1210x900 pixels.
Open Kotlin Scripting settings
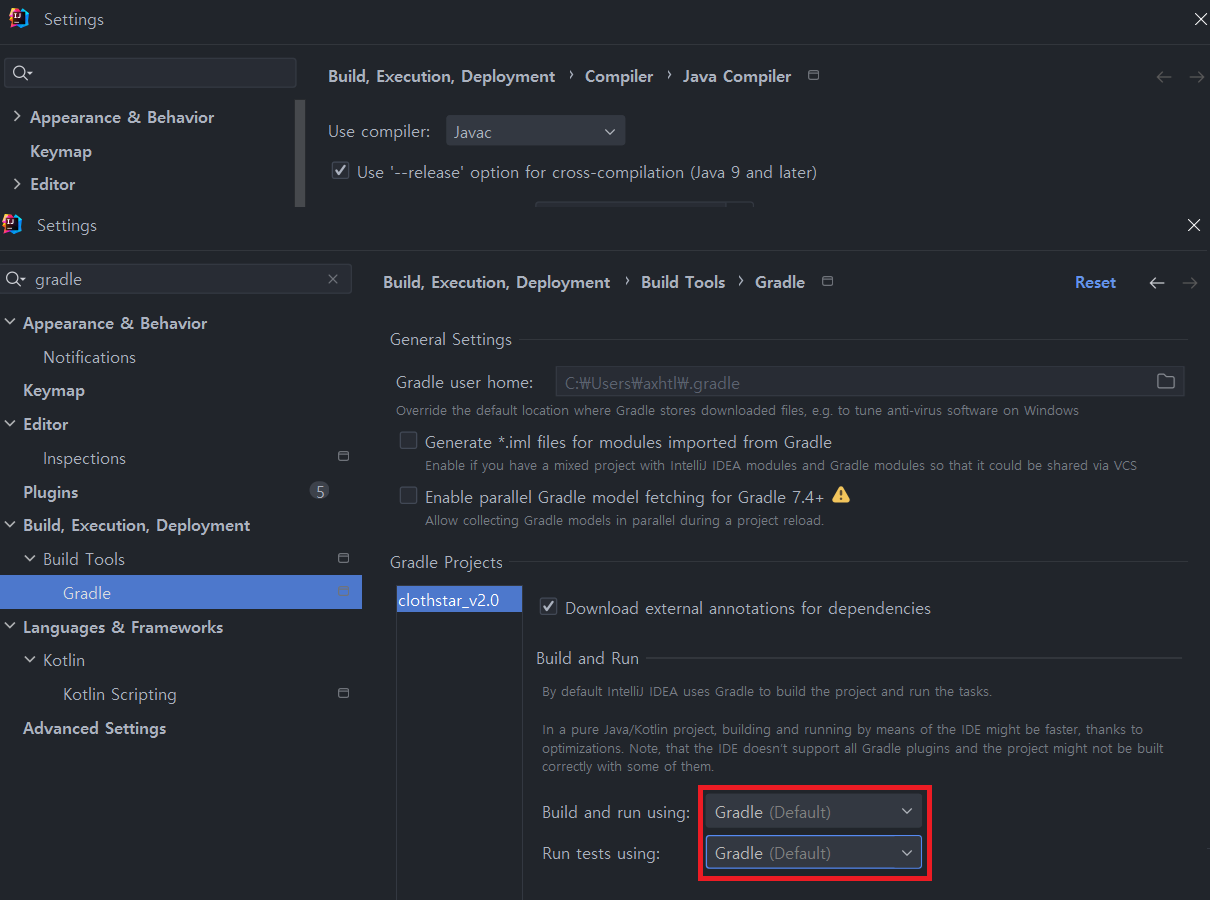(x=119, y=694)
